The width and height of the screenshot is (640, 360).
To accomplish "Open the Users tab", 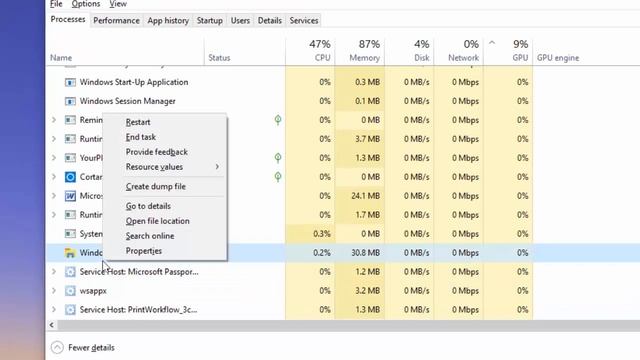I will 240,20.
